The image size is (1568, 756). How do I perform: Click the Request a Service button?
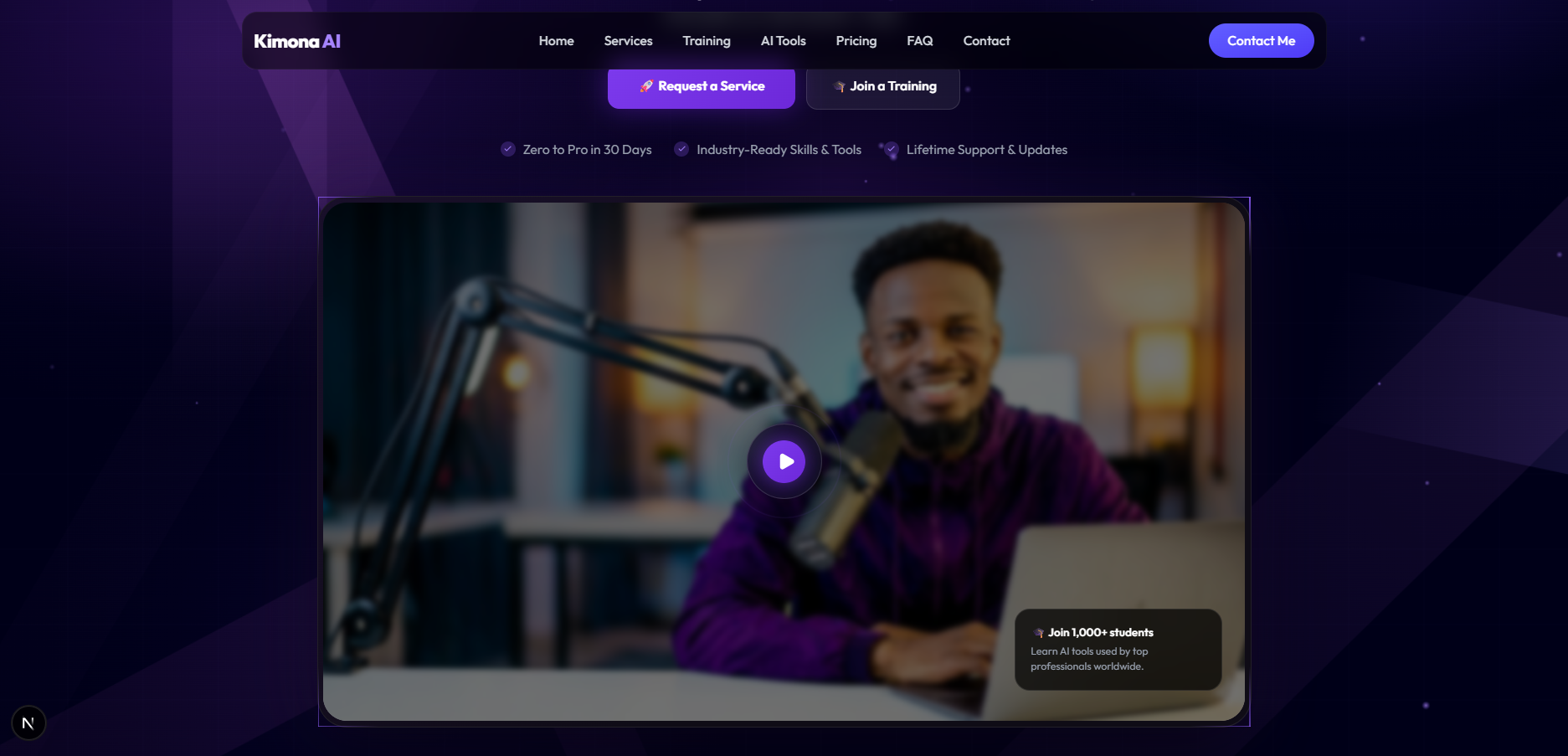(x=701, y=87)
